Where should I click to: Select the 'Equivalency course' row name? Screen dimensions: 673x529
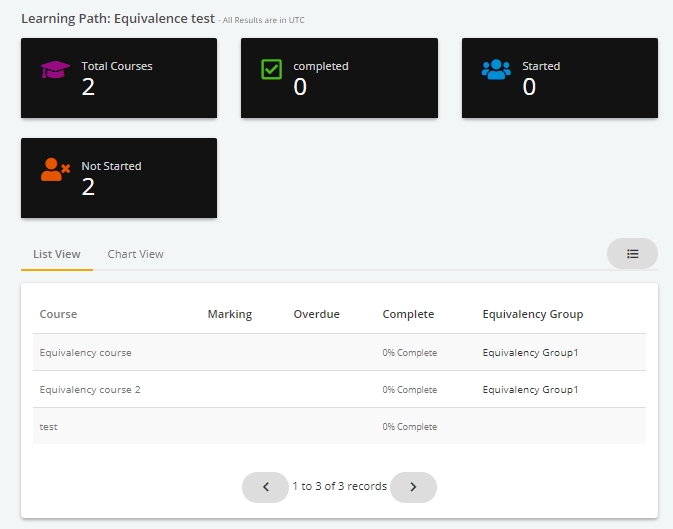[85, 353]
